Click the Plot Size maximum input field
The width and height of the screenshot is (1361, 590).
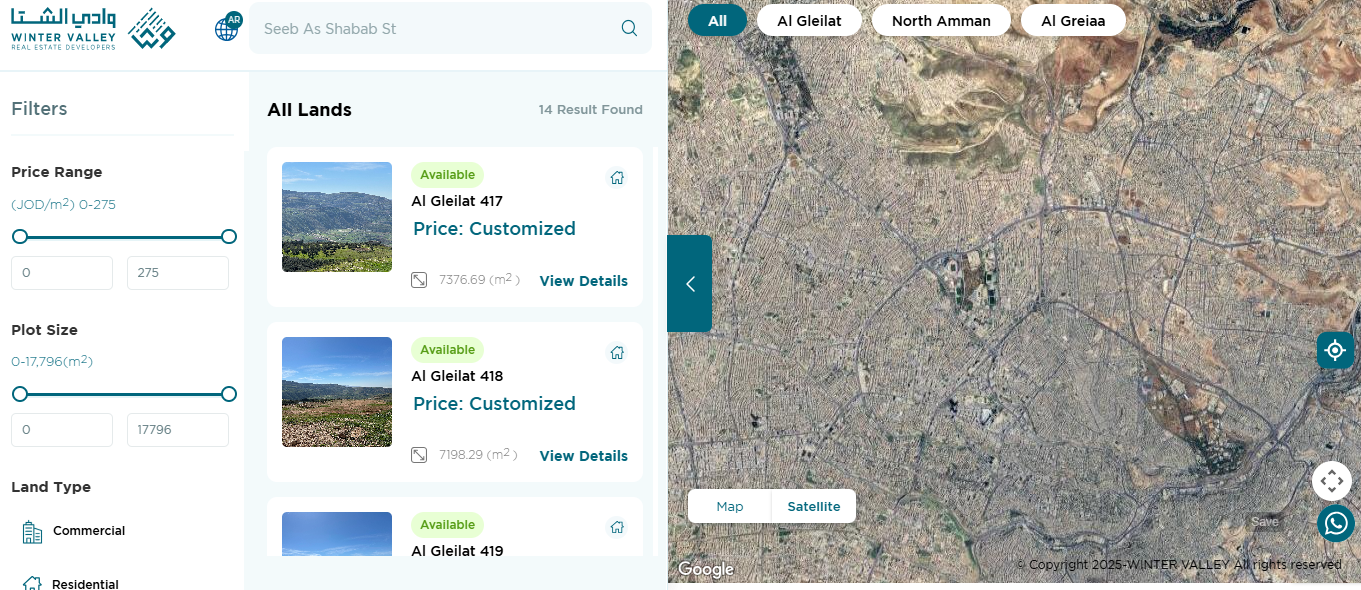click(177, 430)
